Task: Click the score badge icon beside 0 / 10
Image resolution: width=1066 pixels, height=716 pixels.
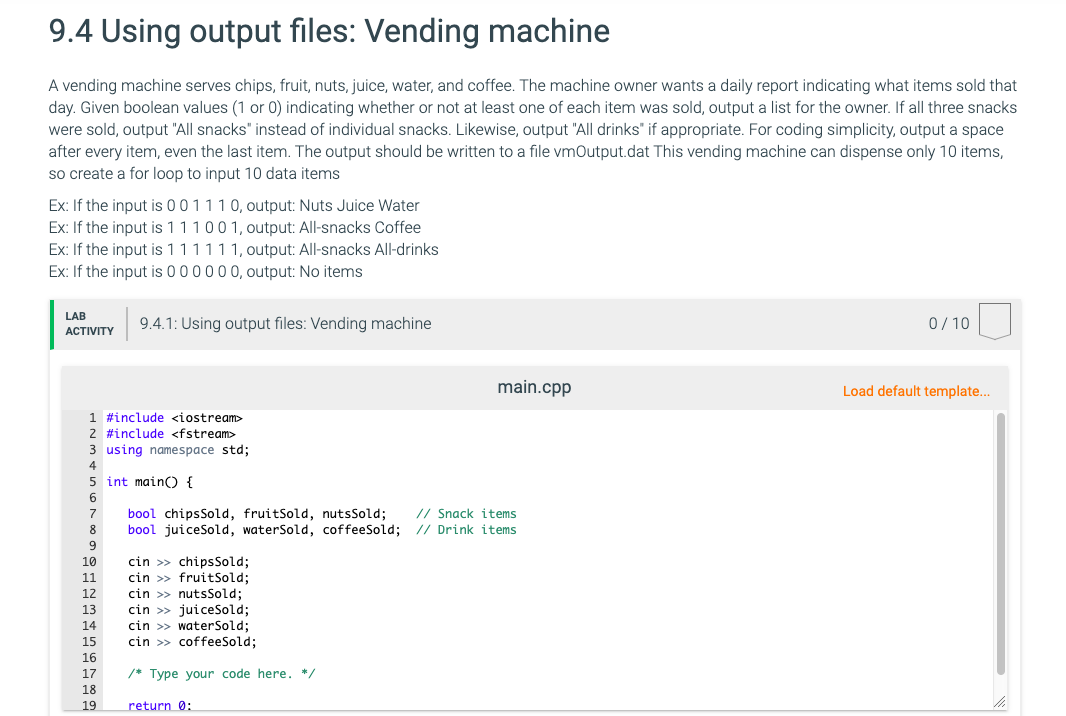Action: 995,321
